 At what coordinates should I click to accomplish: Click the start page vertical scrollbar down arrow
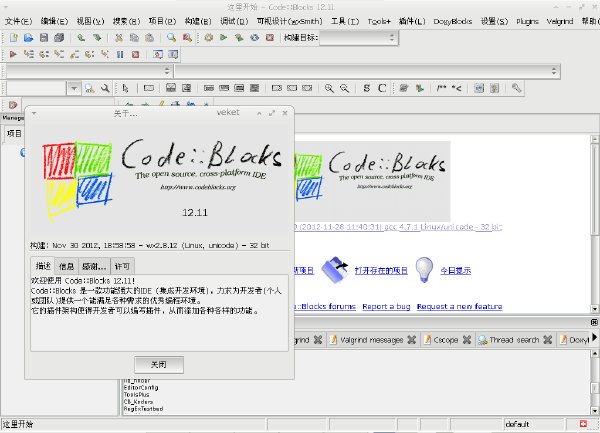pos(595,309)
